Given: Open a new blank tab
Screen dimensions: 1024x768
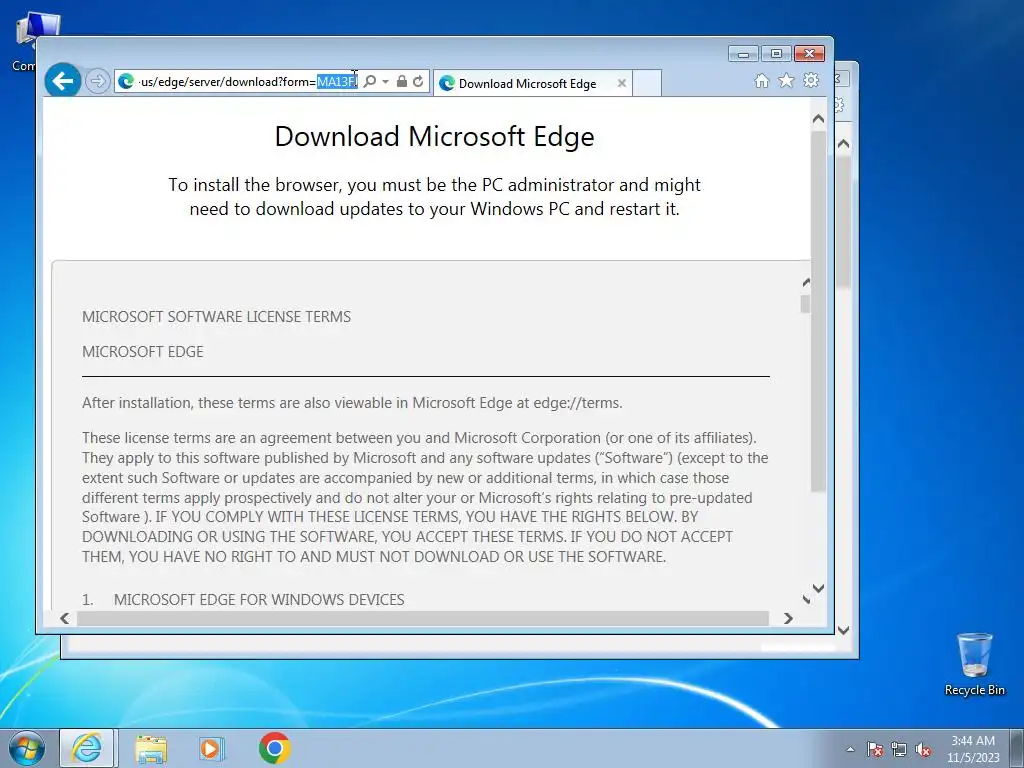Looking at the screenshot, I should [647, 83].
